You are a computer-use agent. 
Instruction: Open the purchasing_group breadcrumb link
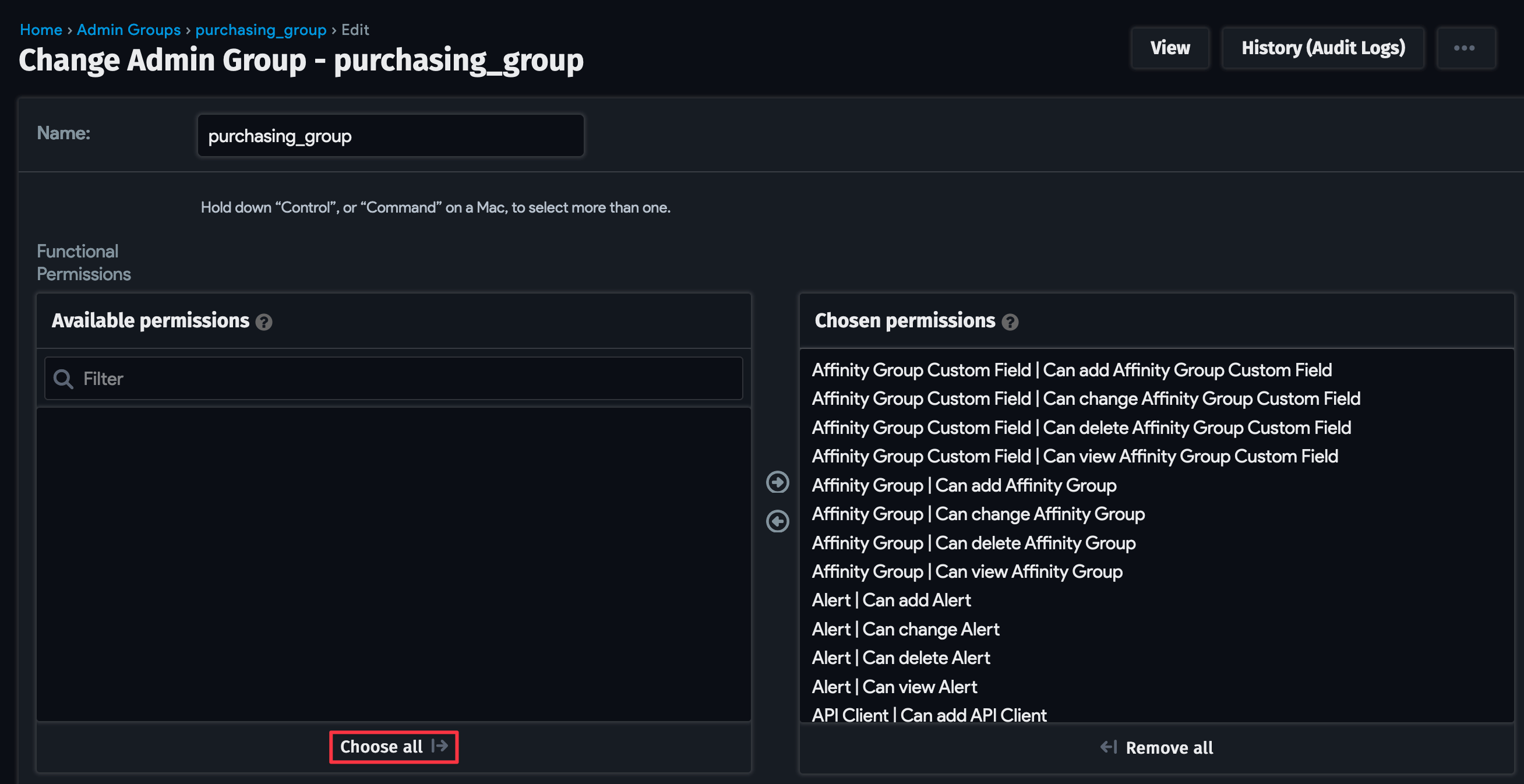[260, 30]
